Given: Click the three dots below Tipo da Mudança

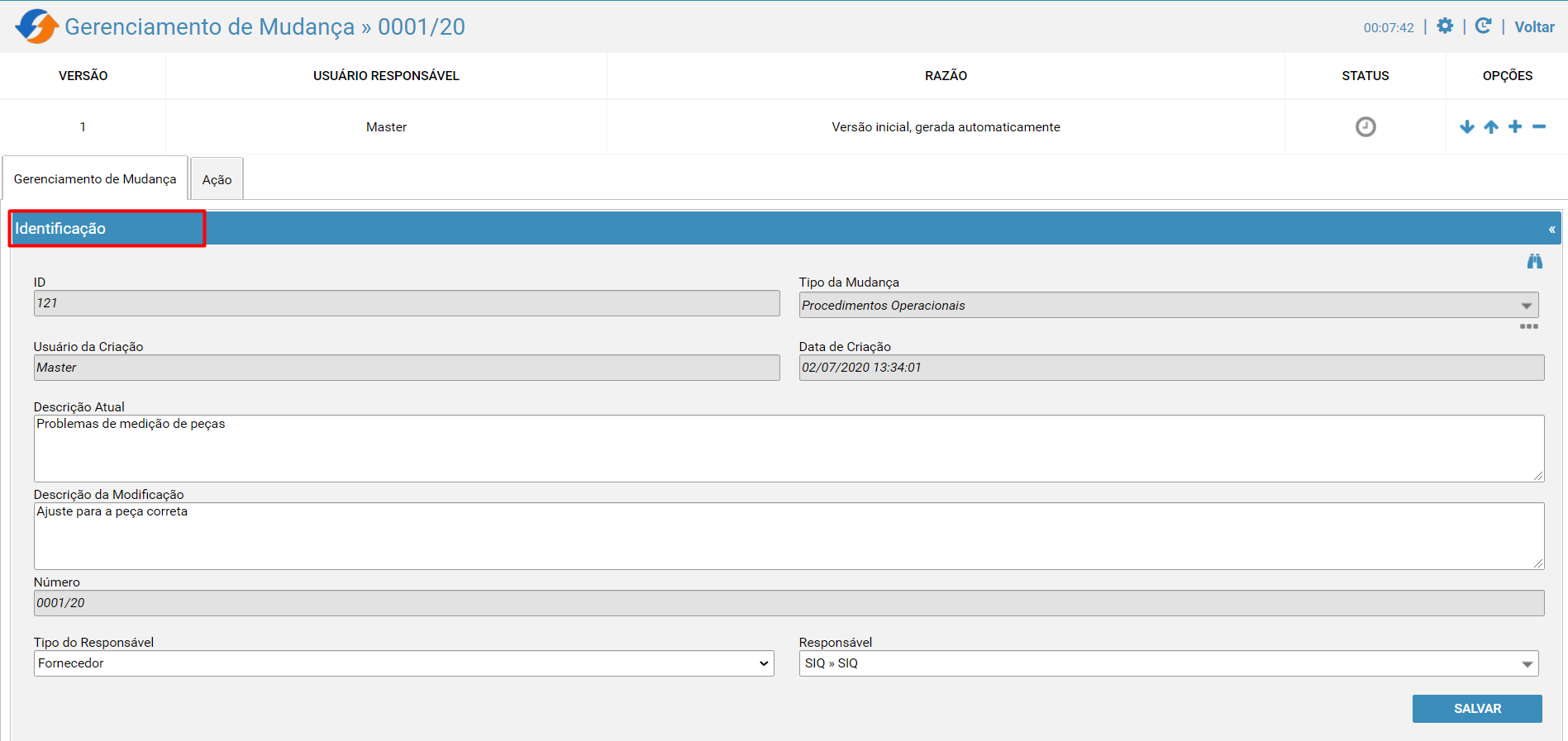Looking at the screenshot, I should coord(1528,326).
